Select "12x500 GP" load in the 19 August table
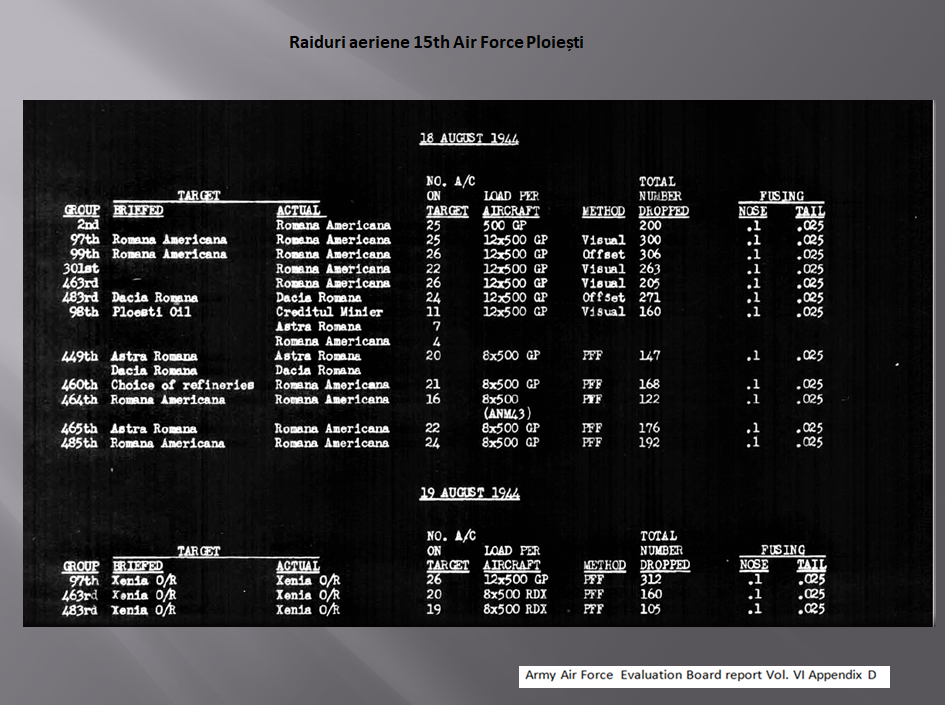The width and height of the screenshot is (945, 705). point(516,579)
